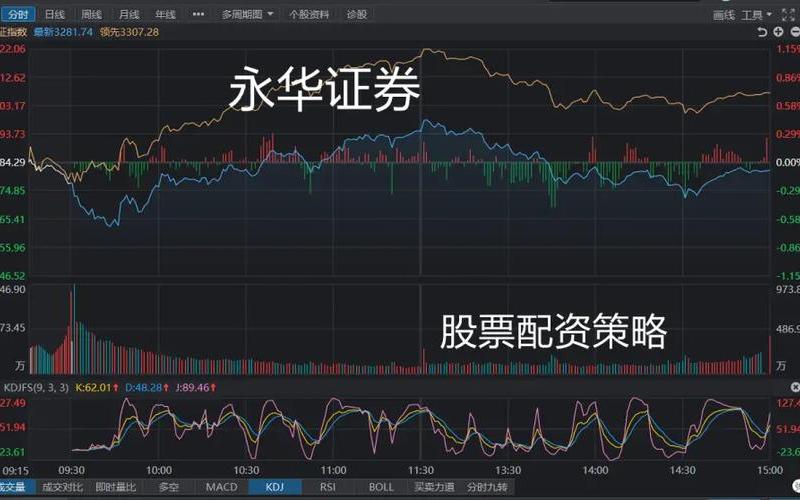Select the RSI indicator tab

328,487
